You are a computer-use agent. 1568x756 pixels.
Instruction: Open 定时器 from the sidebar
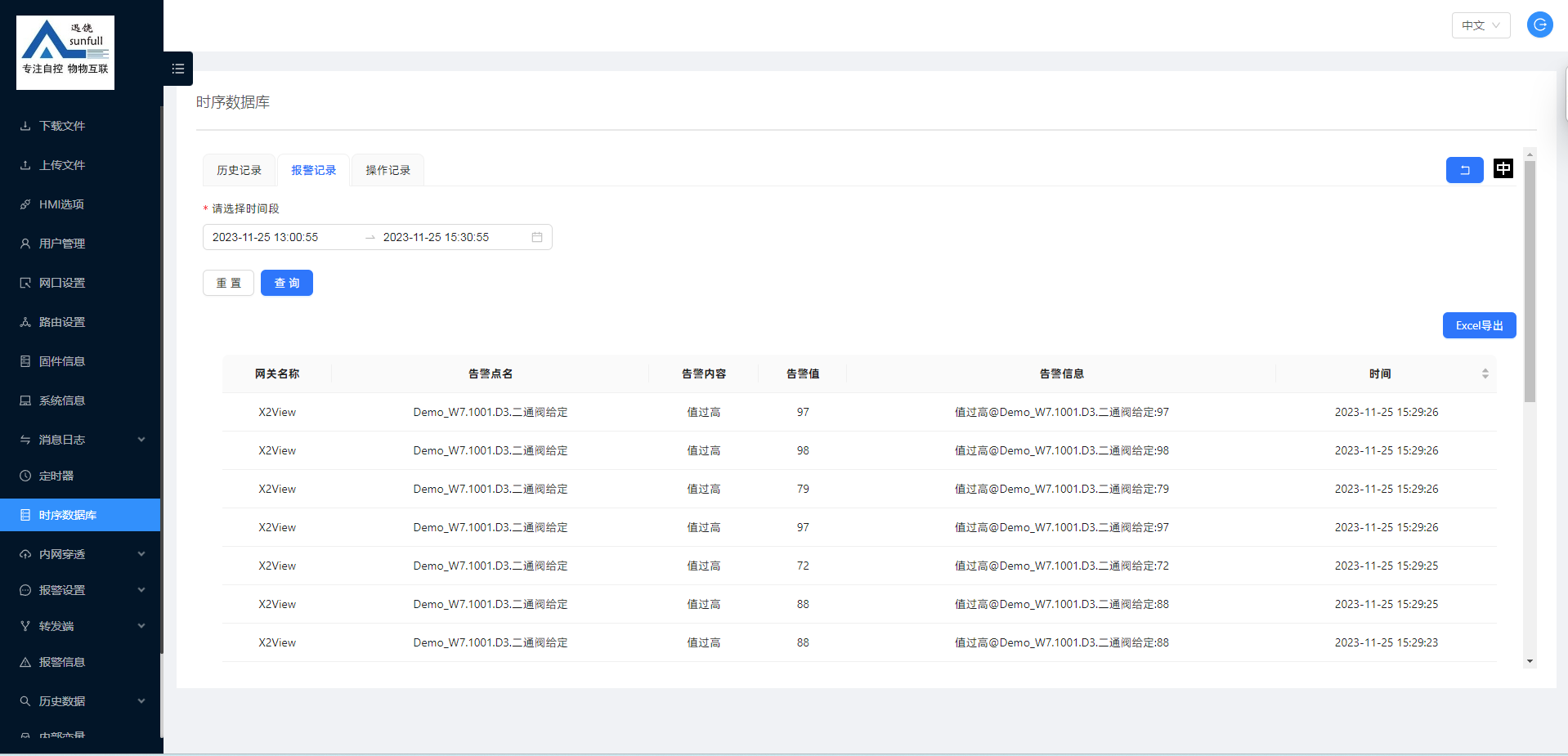tap(56, 476)
